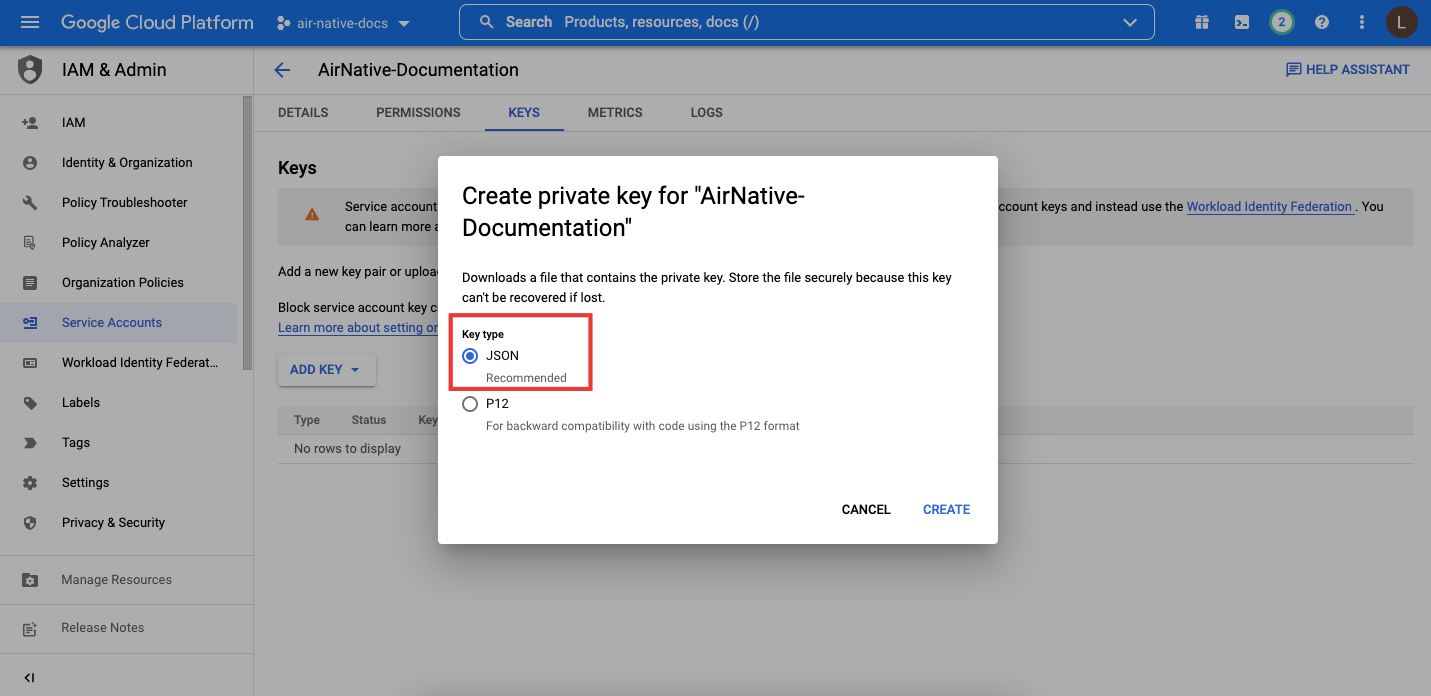
Task: Switch to the KEYS tab
Action: pos(524,113)
